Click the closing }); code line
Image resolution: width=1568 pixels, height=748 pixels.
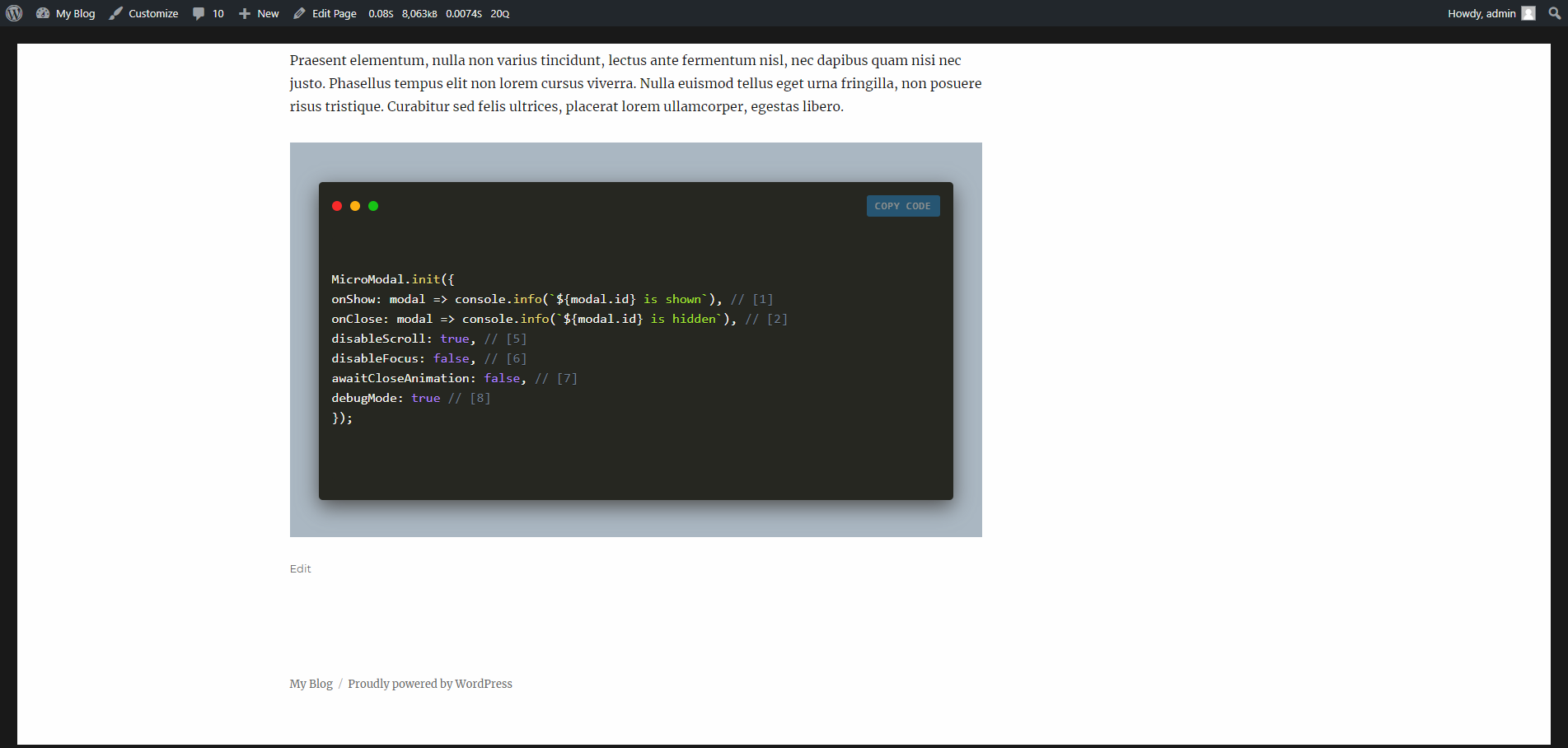tap(342, 418)
